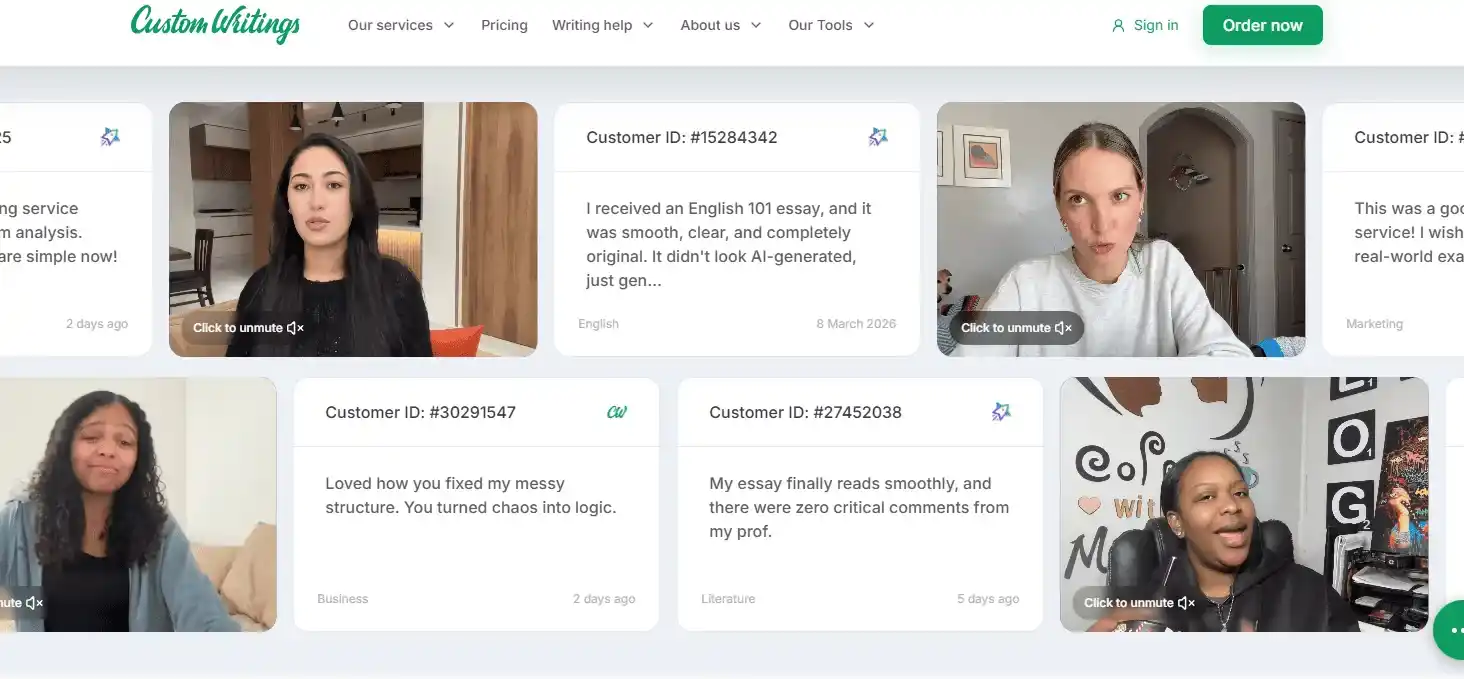Screen dimensions: 1464x679
Task: Click the Order now button
Action: tap(1262, 25)
